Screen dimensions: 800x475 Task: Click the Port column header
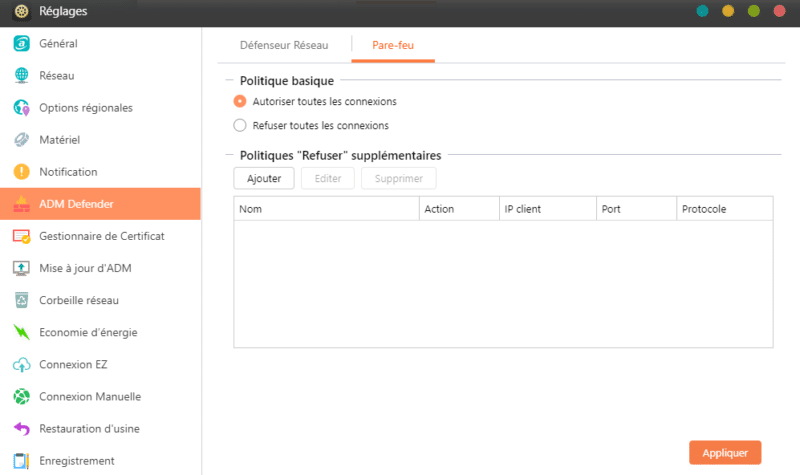pyautogui.click(x=633, y=209)
